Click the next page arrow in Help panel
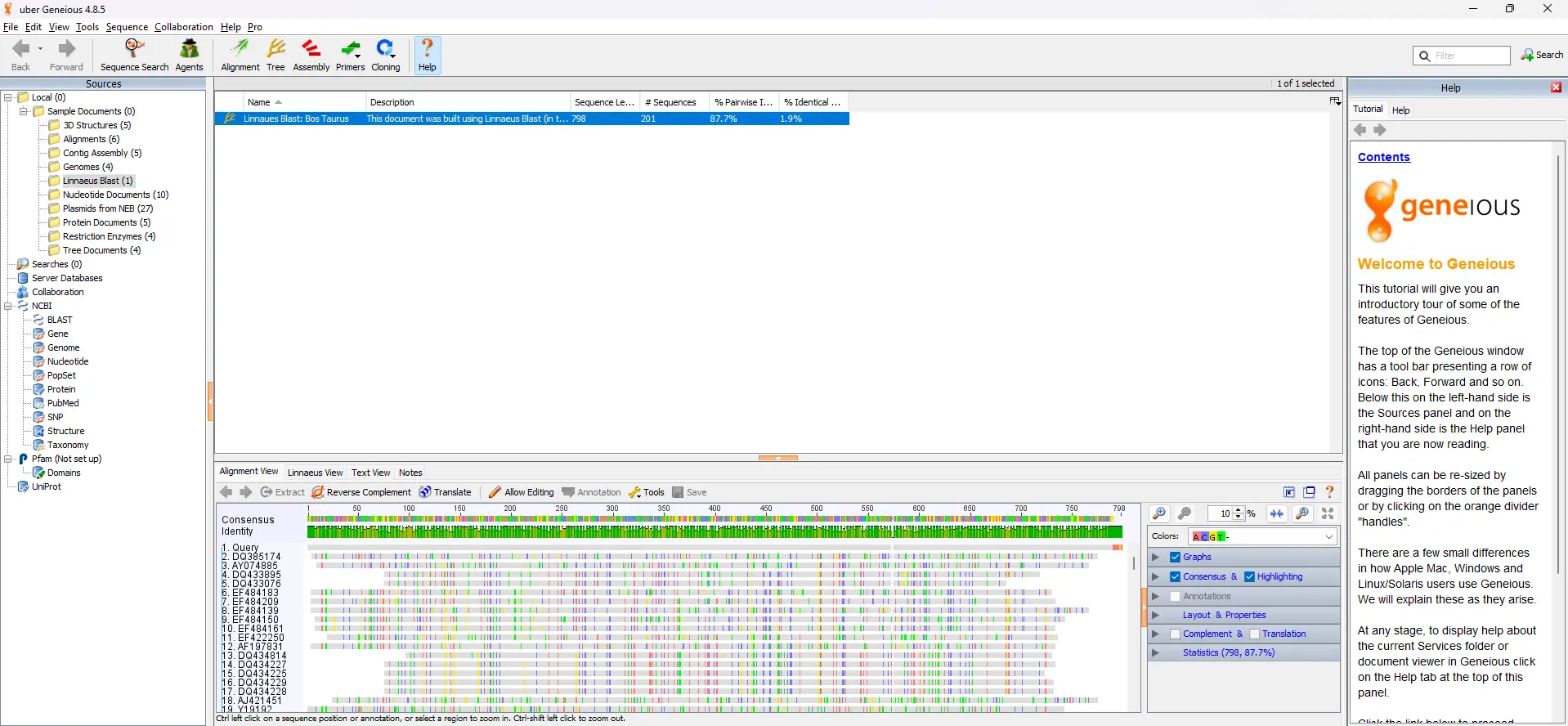Screen dimensions: 1568x726 coord(1380,130)
